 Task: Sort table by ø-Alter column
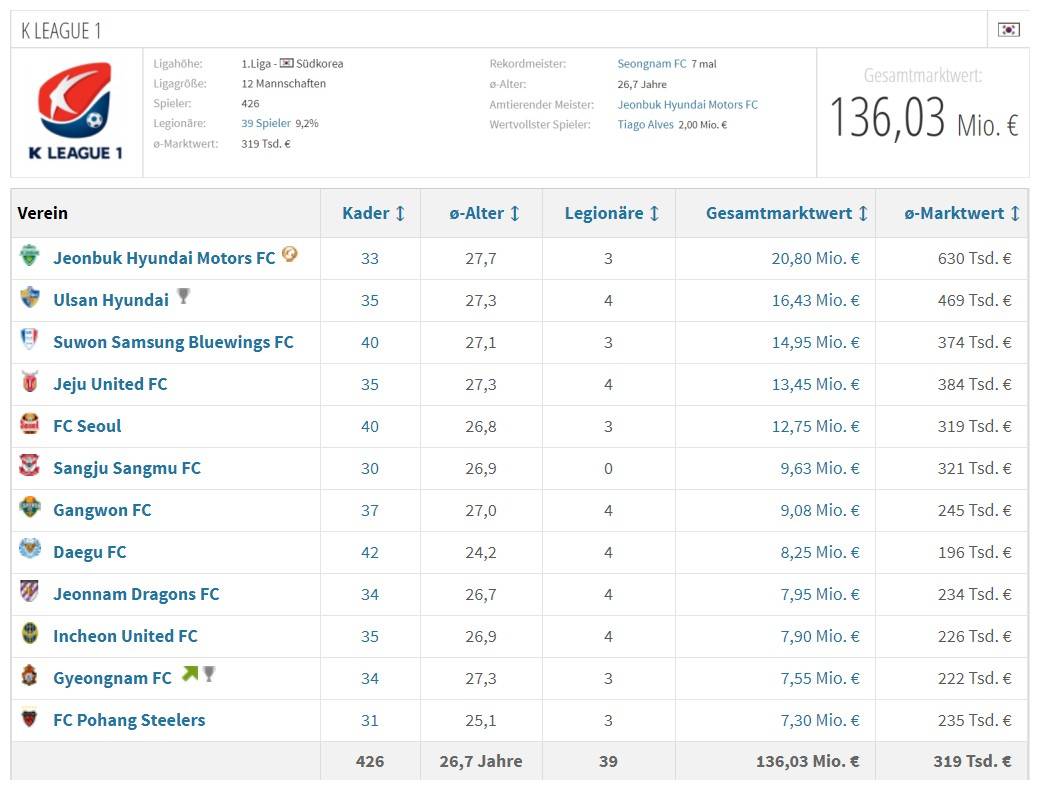pyautogui.click(x=484, y=213)
